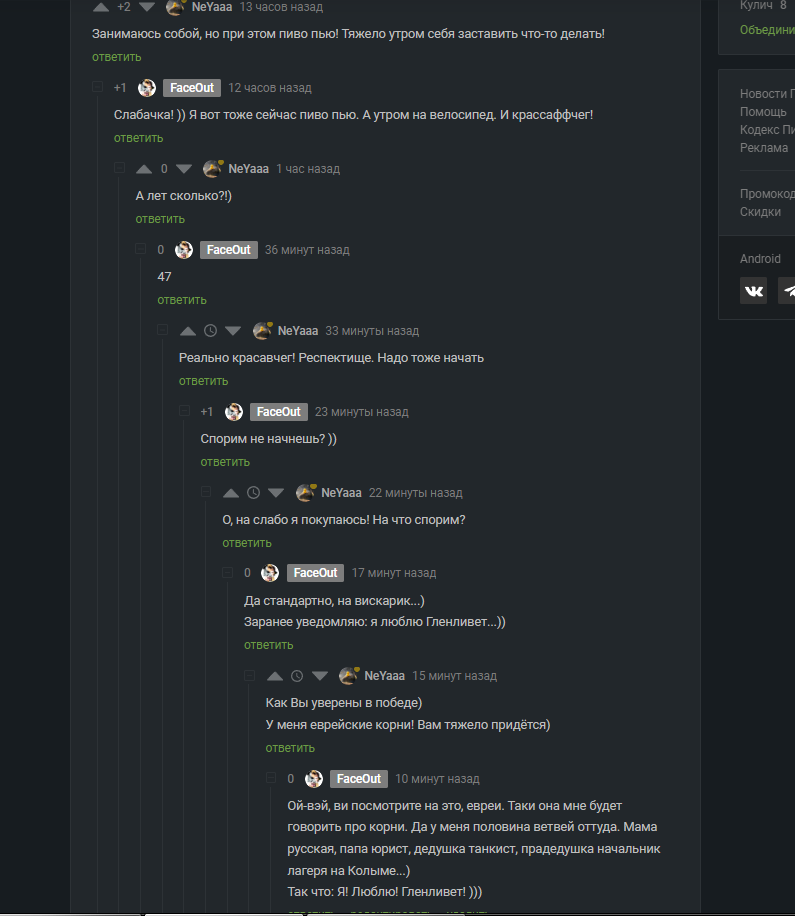Collapse the branch at the comment "47"
Image resolution: width=795 pixels, height=916 pixels.
pos(141,249)
